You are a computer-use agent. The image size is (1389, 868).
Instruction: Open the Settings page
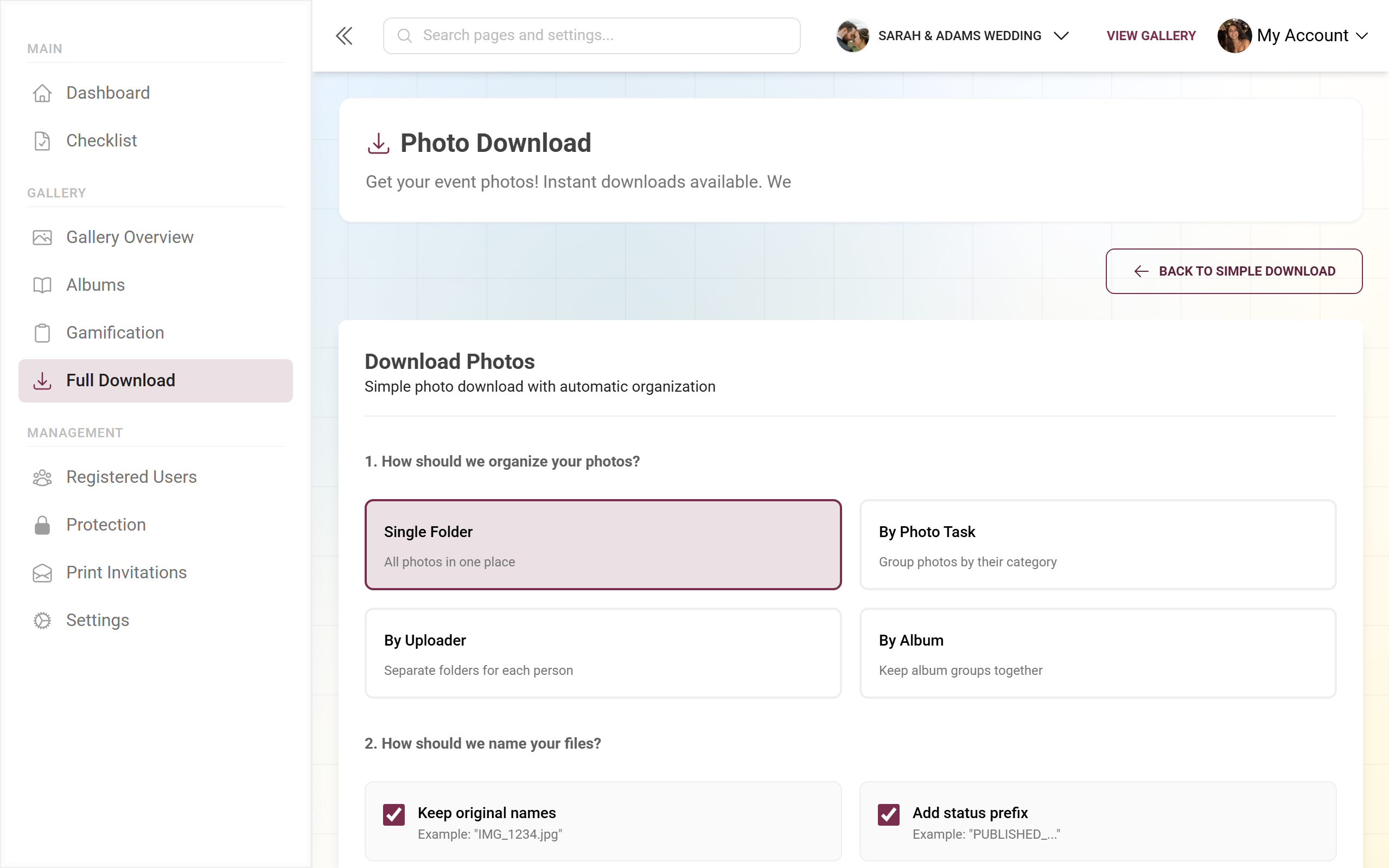tap(156, 620)
